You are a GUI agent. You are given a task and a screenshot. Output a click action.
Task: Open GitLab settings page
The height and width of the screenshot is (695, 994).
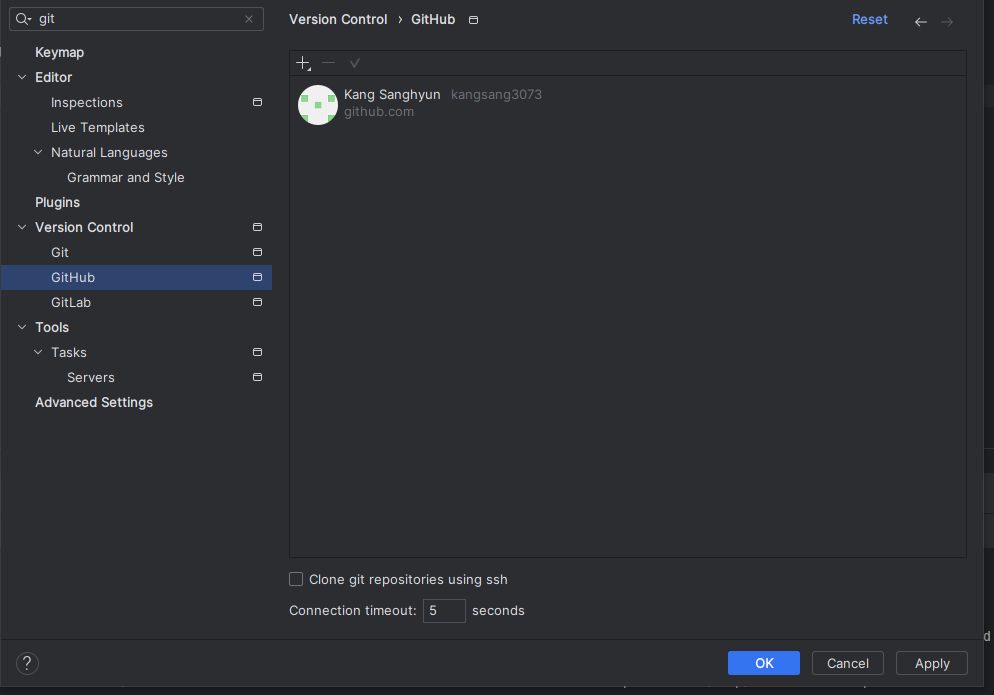[x=71, y=302]
